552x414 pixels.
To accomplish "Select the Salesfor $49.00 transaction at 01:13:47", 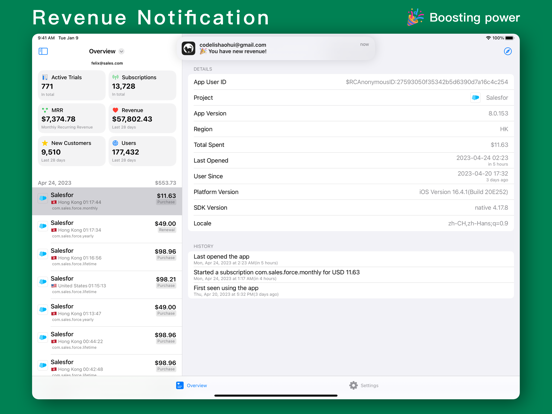I will point(107,312).
